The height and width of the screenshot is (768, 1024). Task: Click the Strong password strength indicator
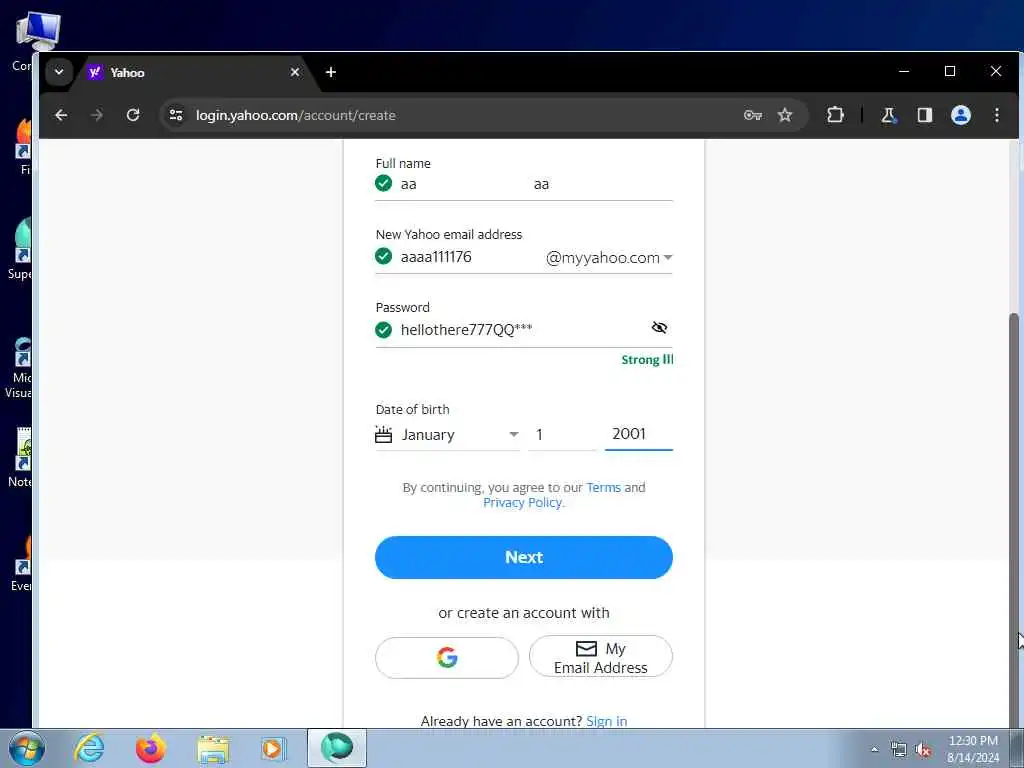(x=647, y=359)
